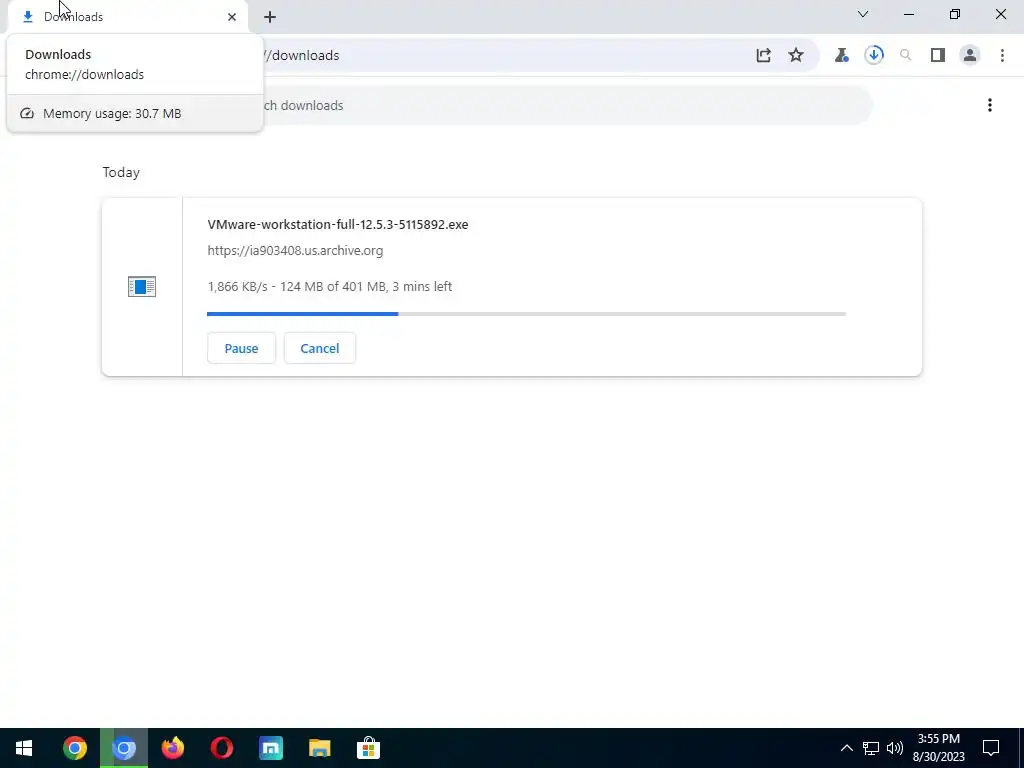Image resolution: width=1024 pixels, height=768 pixels.
Task: Open the Chrome three-dot menu
Action: pyautogui.click(x=1002, y=56)
